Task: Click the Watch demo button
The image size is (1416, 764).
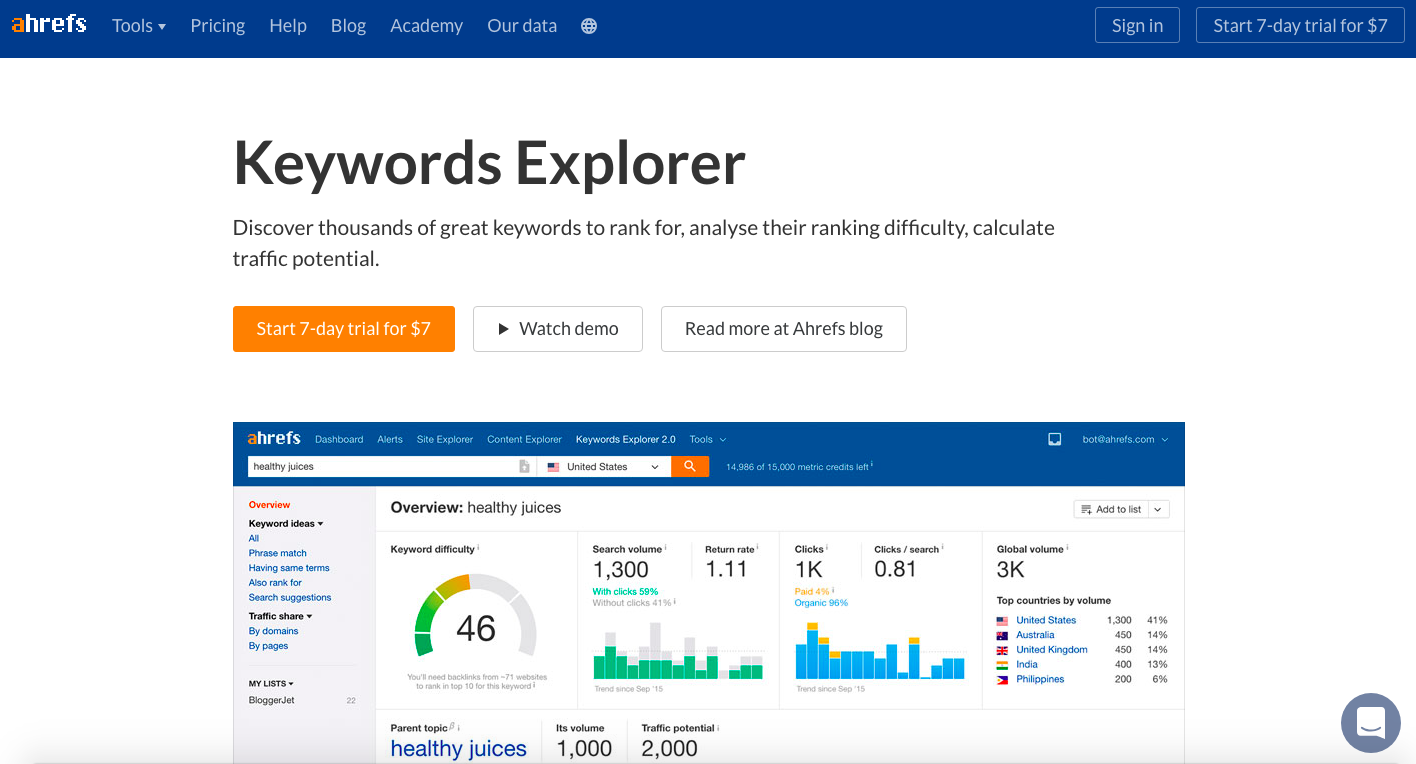Action: tap(558, 329)
